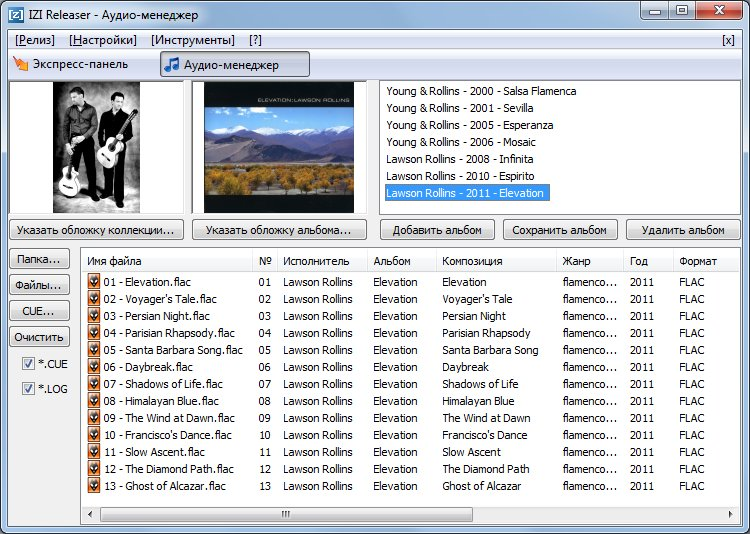Click the scrollbar left arrow
Viewport: 750px width, 534px height.
click(90, 514)
